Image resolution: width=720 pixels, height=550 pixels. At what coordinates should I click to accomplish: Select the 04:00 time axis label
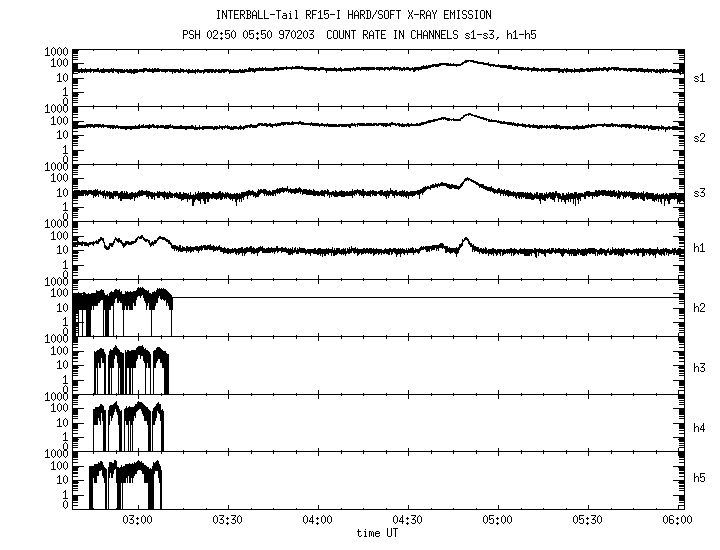tap(317, 521)
